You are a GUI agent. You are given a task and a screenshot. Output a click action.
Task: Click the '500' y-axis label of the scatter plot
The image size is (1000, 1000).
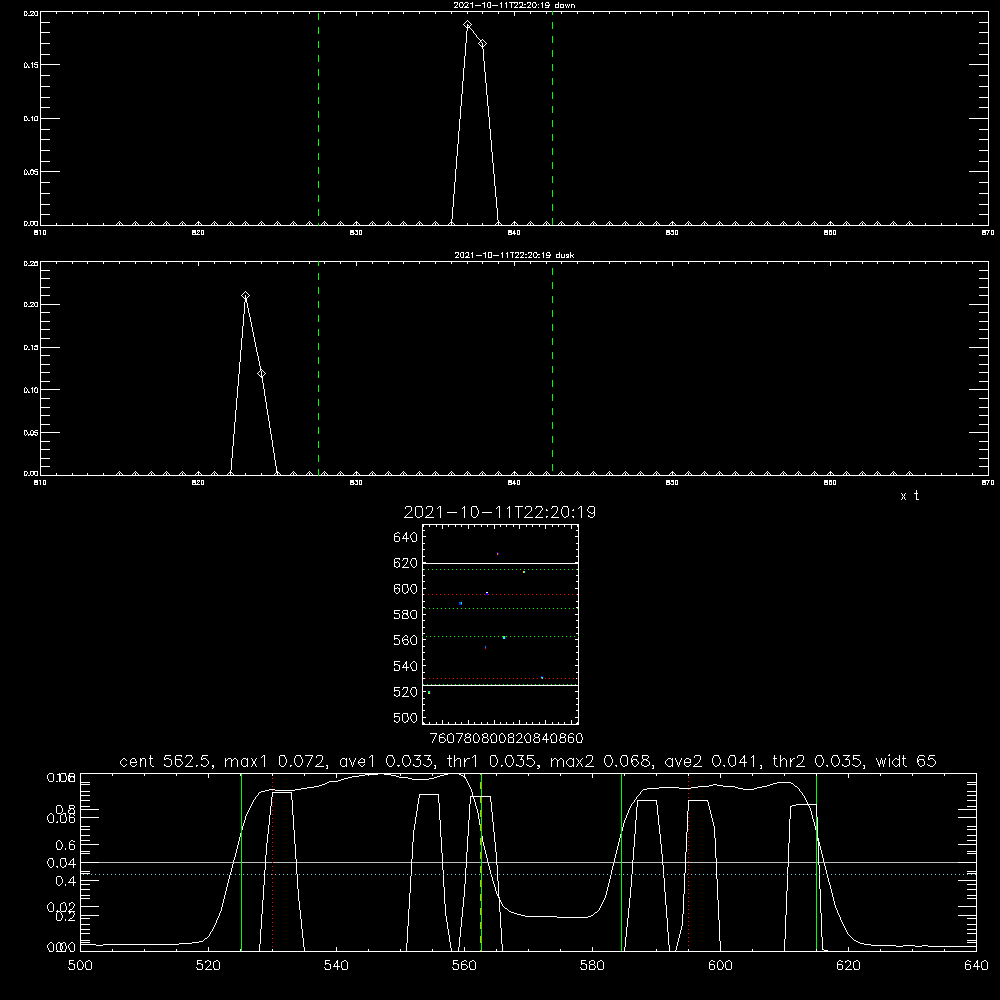click(406, 718)
